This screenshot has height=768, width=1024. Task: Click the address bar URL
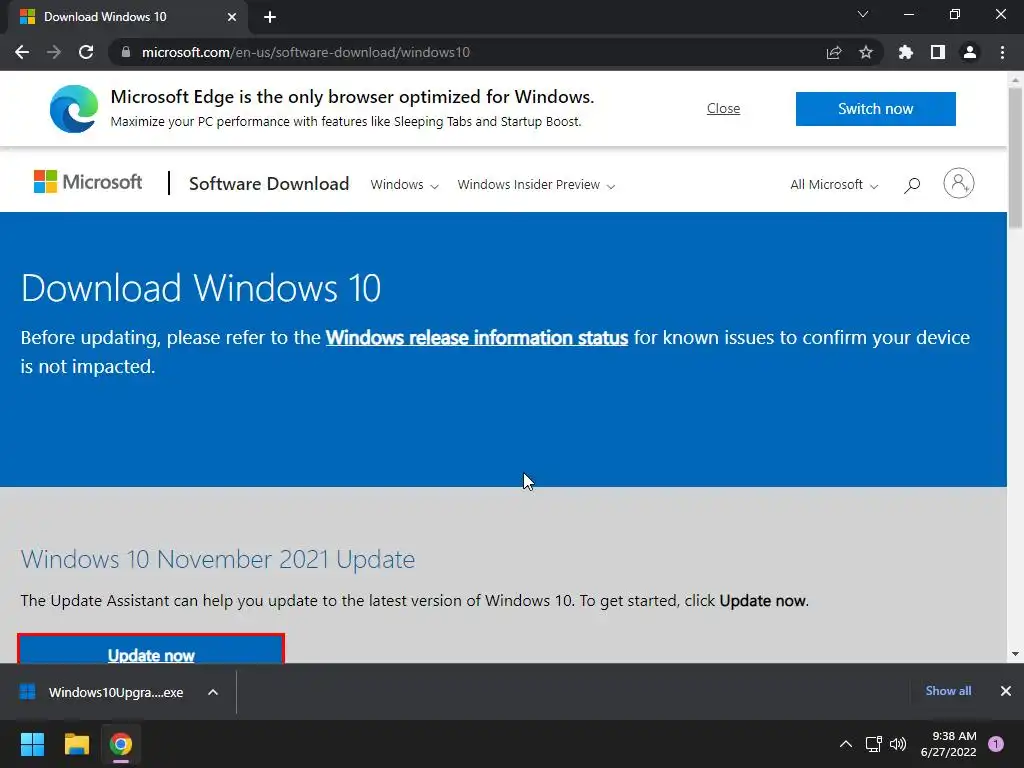[x=306, y=52]
